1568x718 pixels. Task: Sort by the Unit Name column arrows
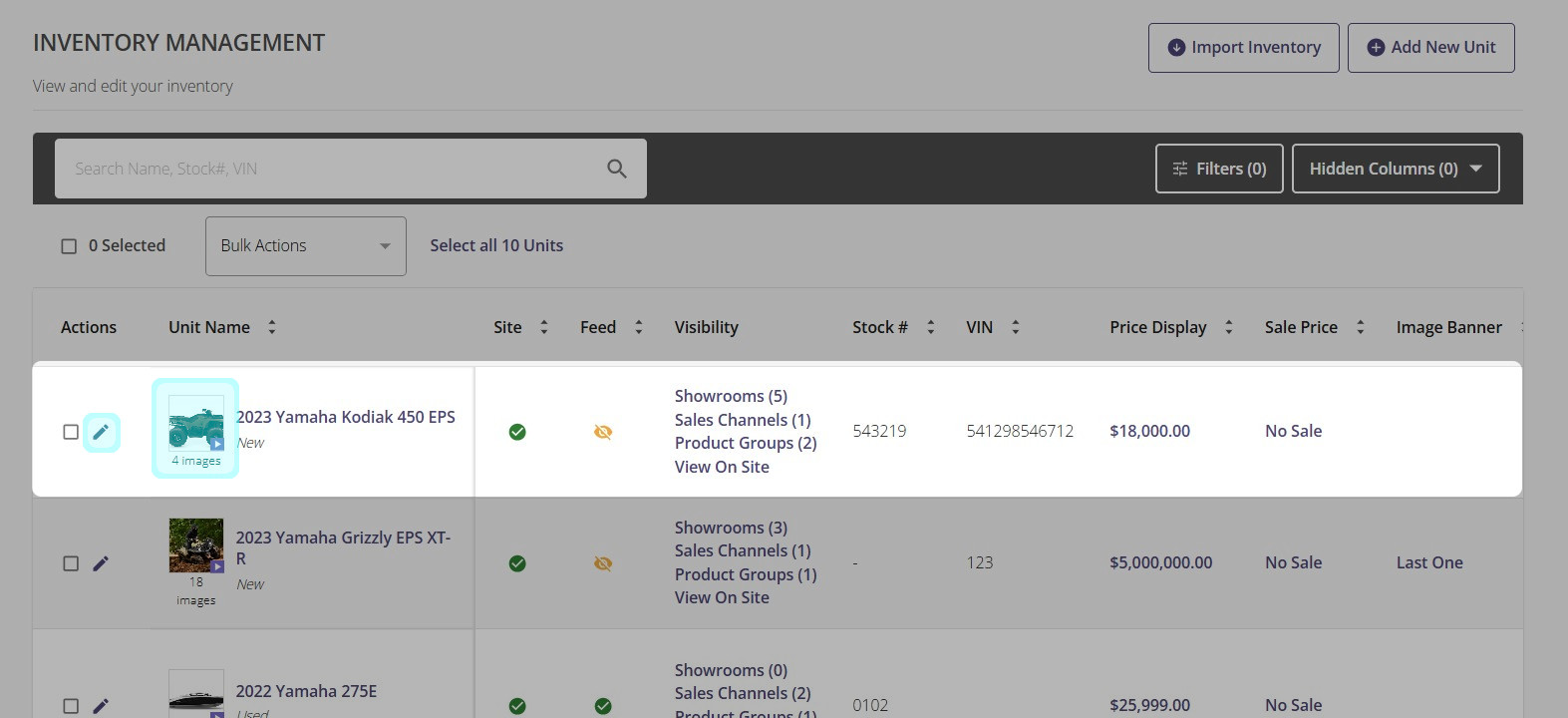click(x=272, y=327)
